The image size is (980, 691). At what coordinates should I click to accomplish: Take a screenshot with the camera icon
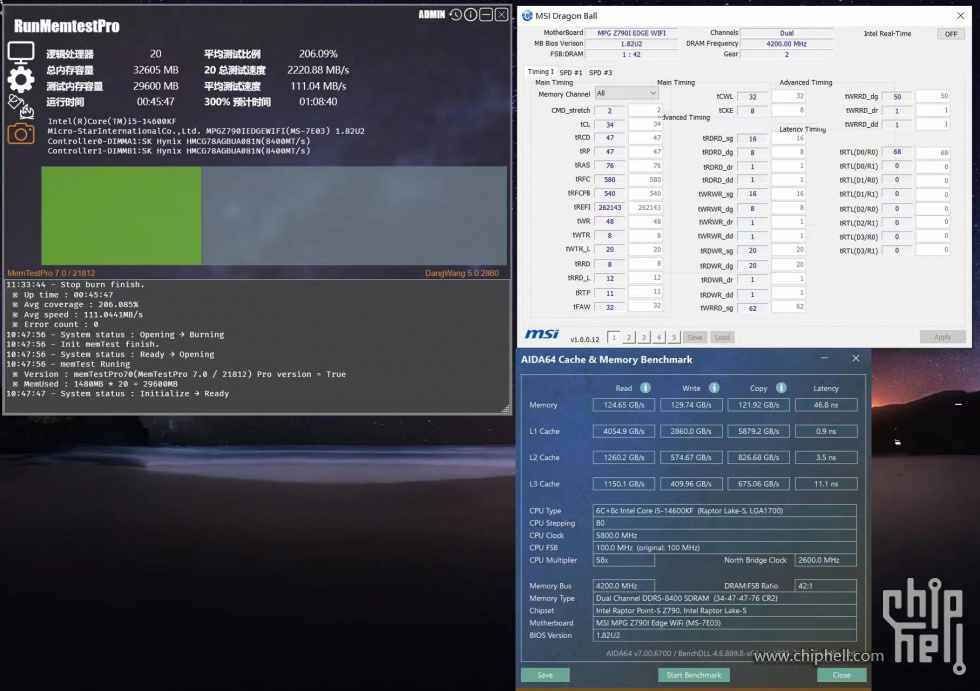coord(21,133)
